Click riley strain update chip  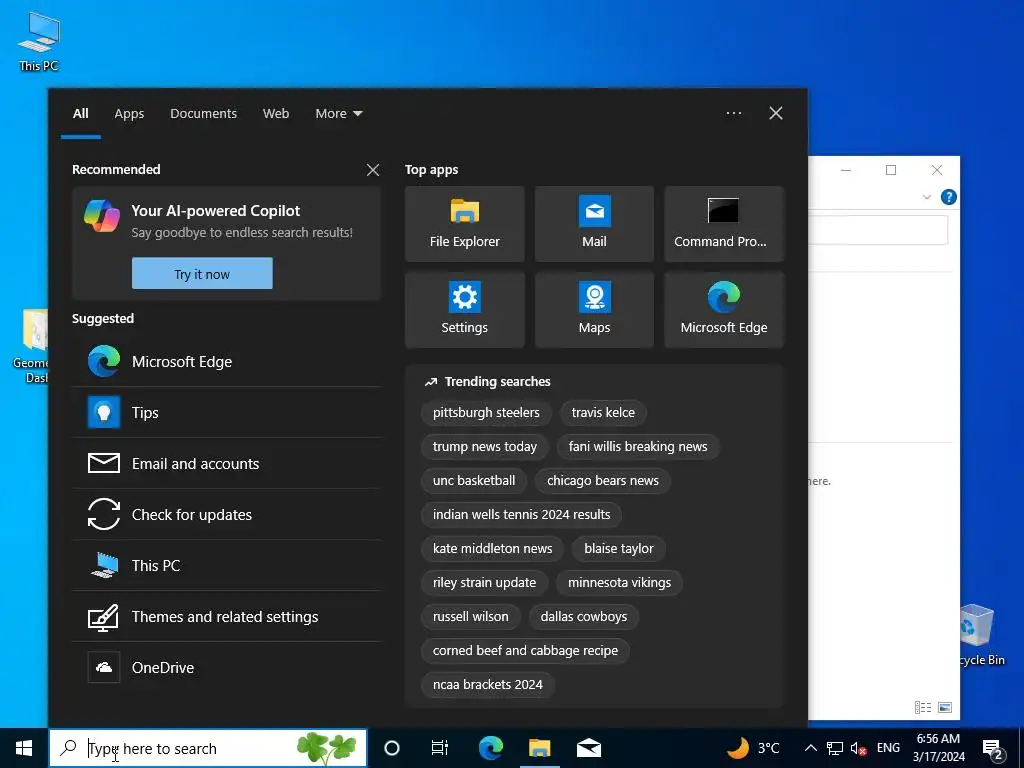point(484,582)
